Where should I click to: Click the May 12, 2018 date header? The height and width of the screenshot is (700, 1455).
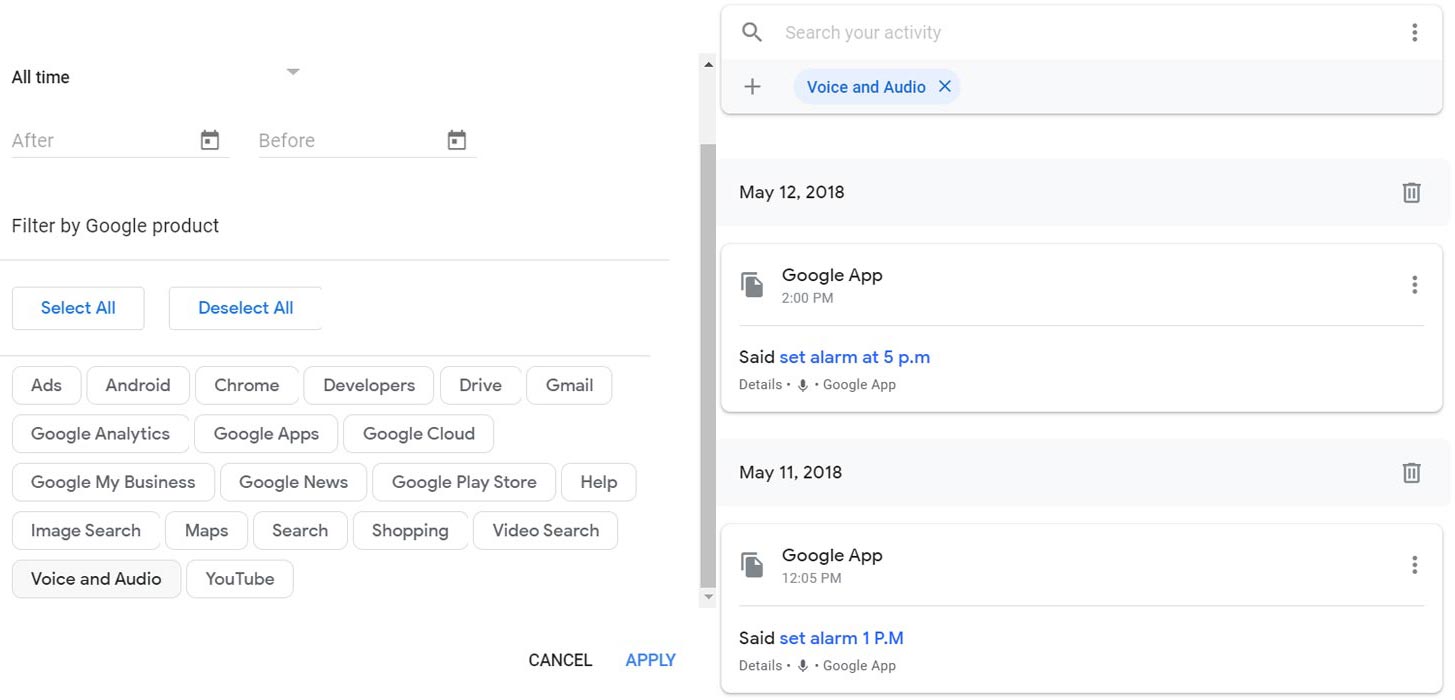pos(792,192)
